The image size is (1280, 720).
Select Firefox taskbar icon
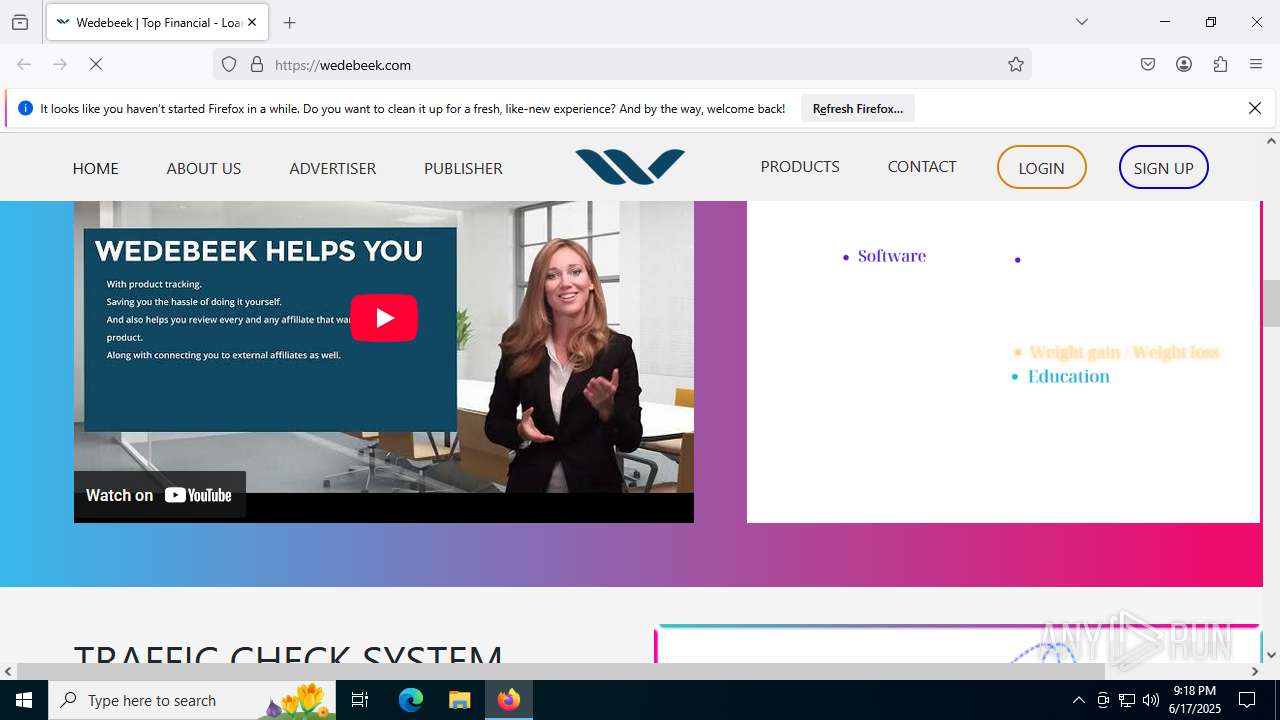click(509, 700)
